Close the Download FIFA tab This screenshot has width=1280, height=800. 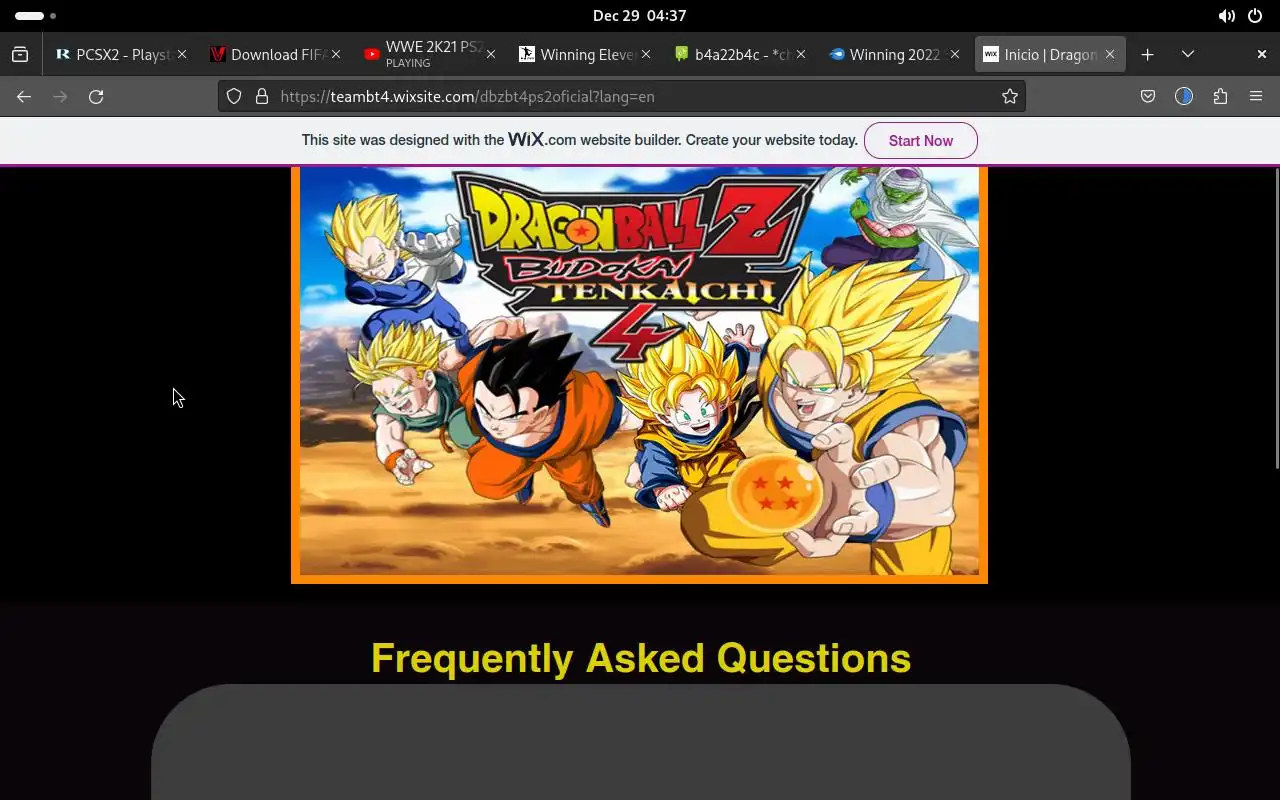[336, 55]
